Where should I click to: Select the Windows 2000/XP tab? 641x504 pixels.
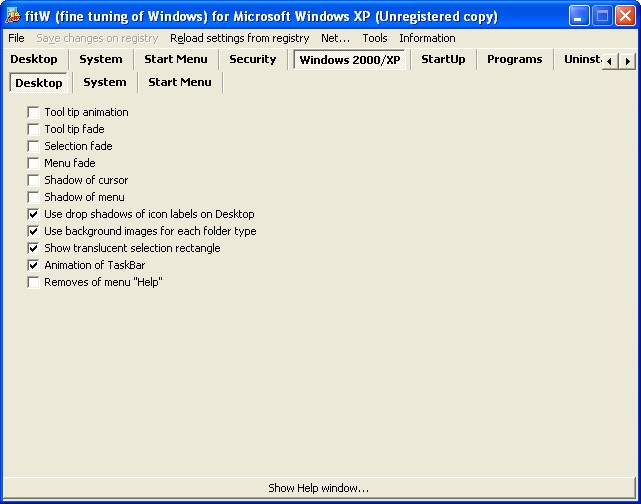pyautogui.click(x=350, y=60)
